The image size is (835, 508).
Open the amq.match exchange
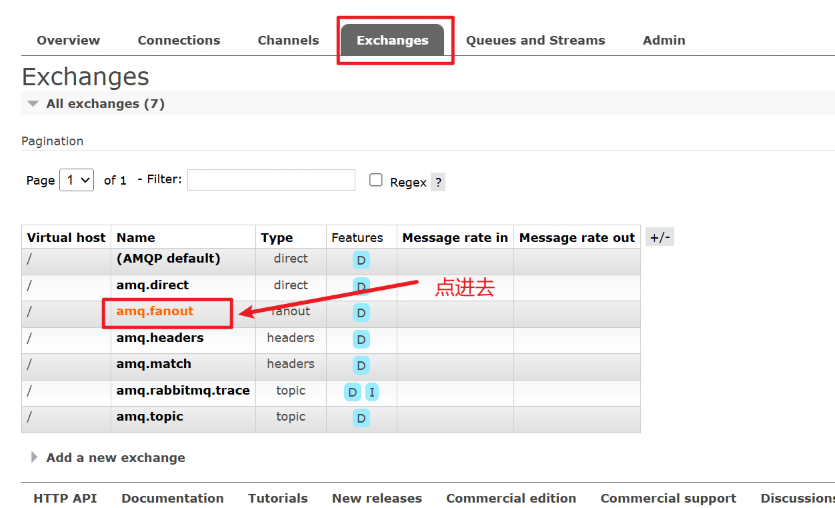[x=153, y=364]
